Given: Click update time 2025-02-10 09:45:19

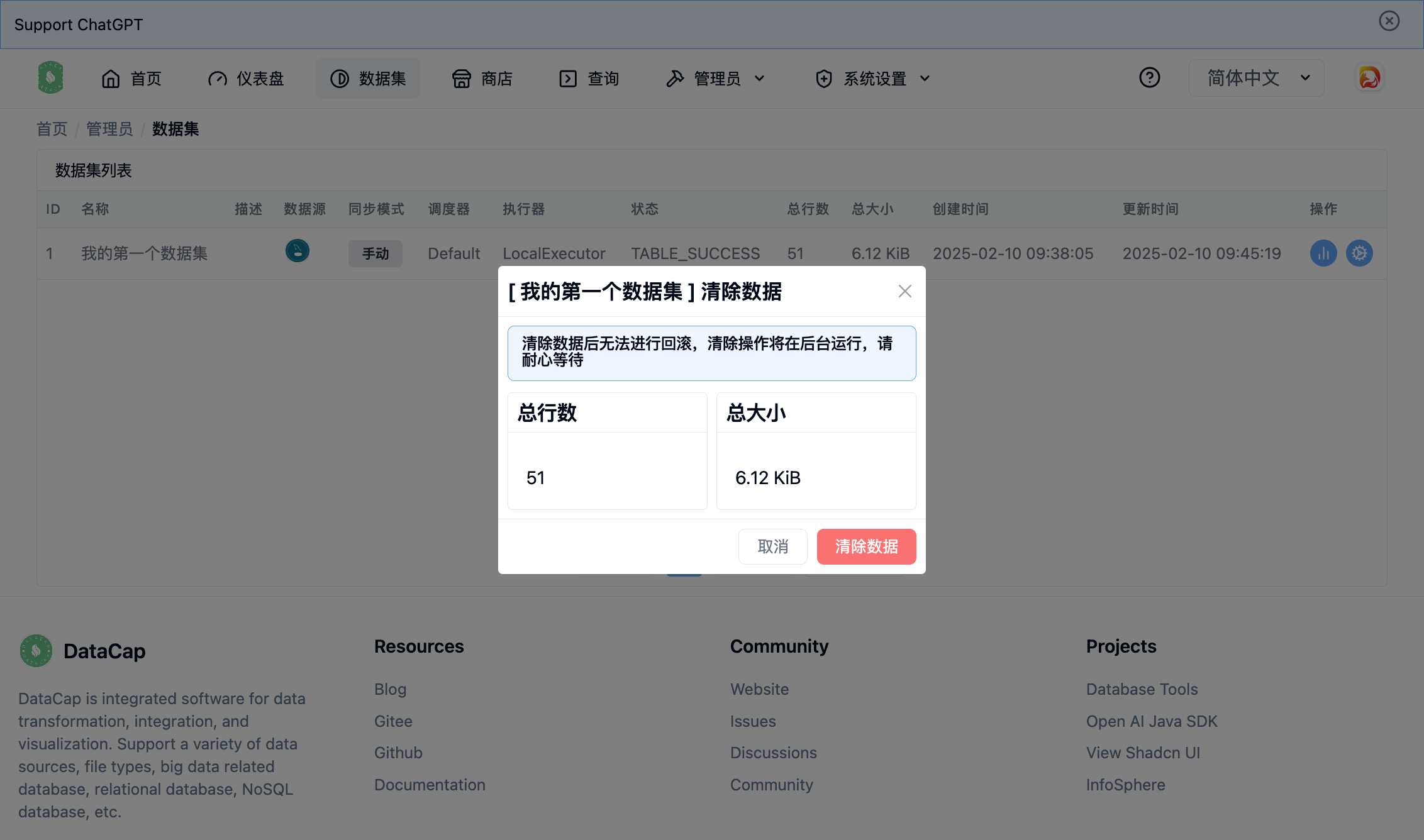Looking at the screenshot, I should (1201, 253).
